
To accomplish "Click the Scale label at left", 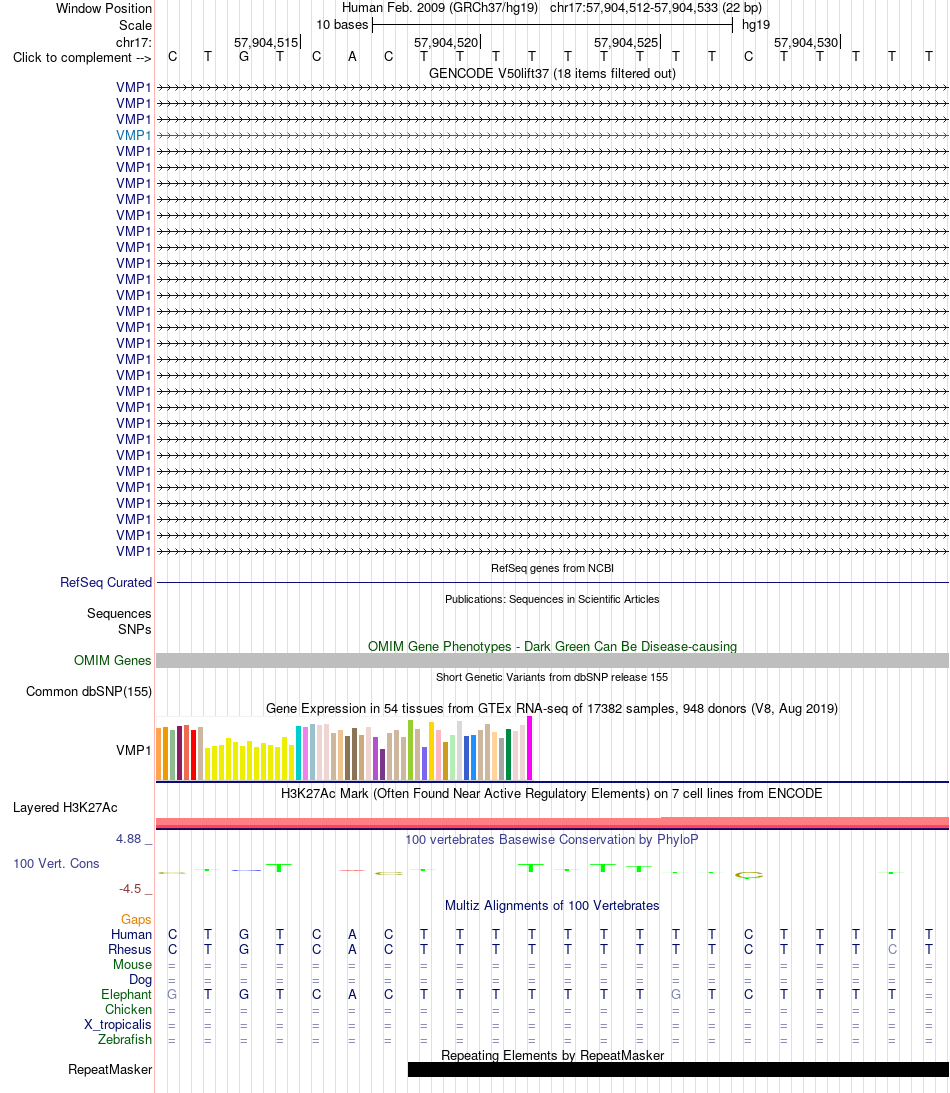I will click(x=135, y=25).
